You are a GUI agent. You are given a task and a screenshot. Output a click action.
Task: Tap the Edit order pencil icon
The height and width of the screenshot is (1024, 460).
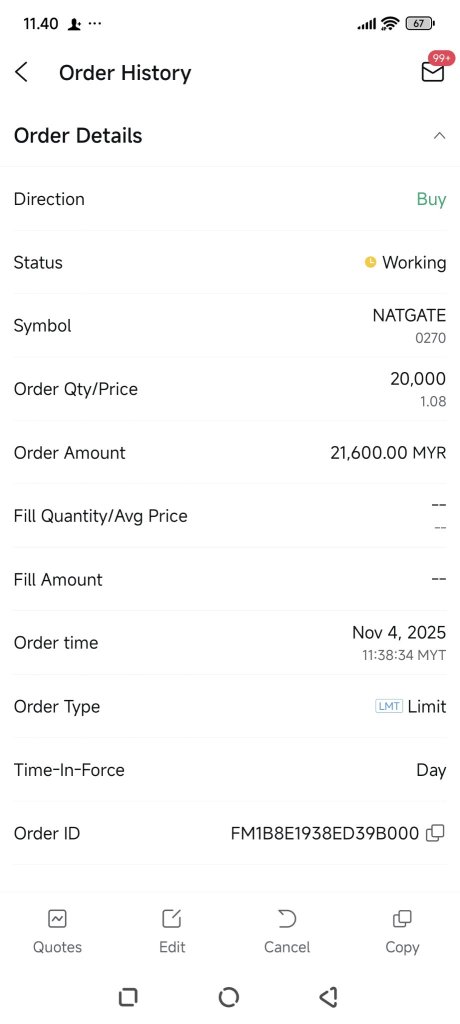172,919
